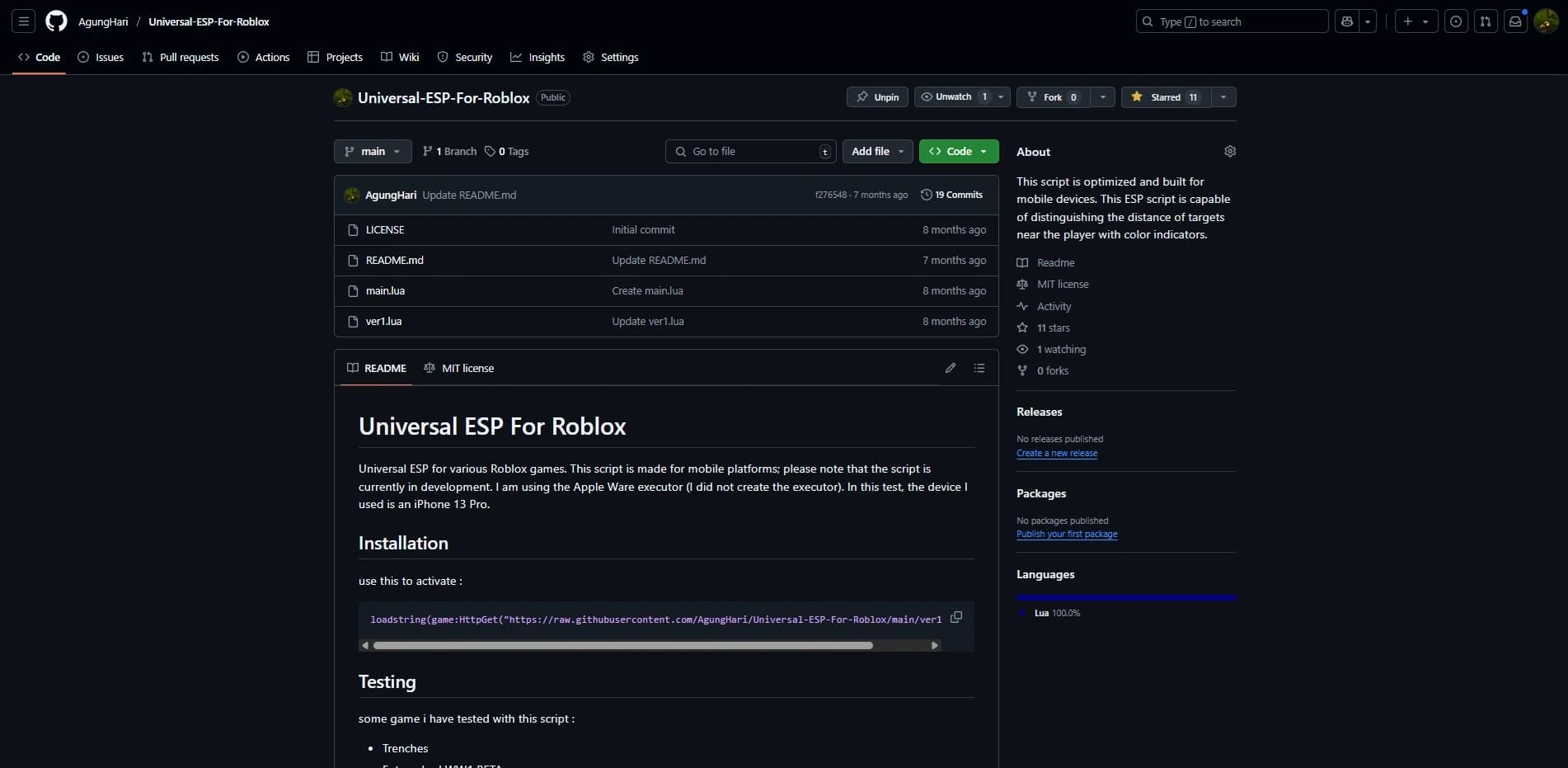This screenshot has height=768, width=1568.
Task: Open the hamburger navigation menu
Action: pos(24,21)
